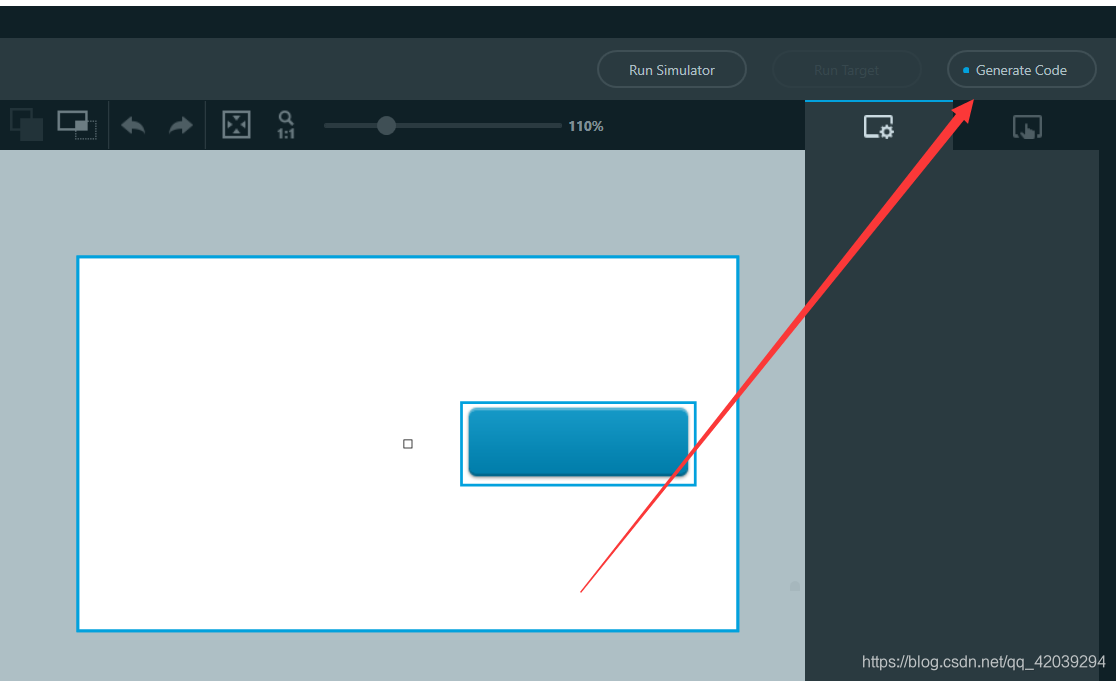Click the redo arrow icon
The height and width of the screenshot is (681, 1116).
[181, 126]
